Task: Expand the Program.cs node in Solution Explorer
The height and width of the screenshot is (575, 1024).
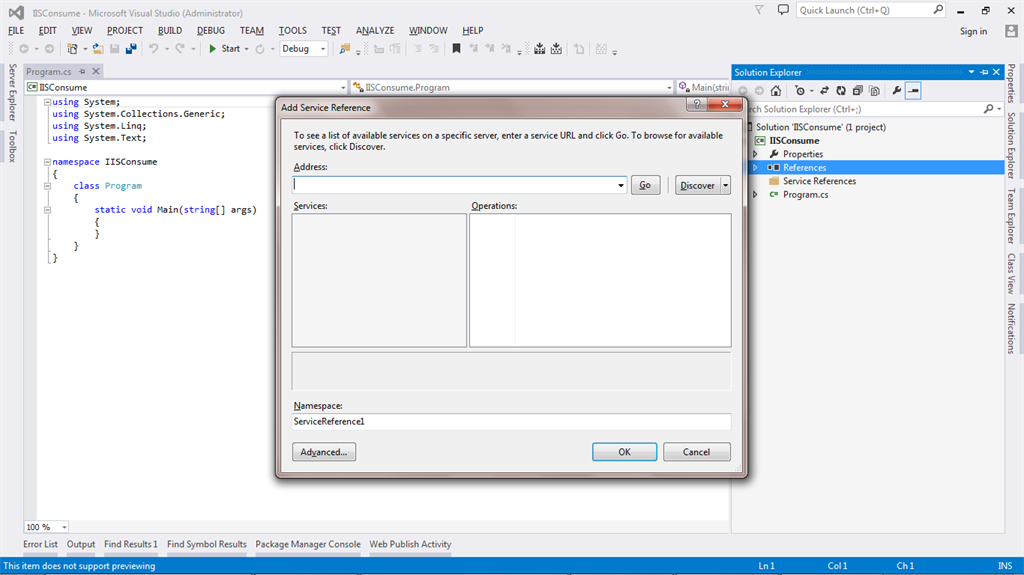Action: click(x=756, y=195)
